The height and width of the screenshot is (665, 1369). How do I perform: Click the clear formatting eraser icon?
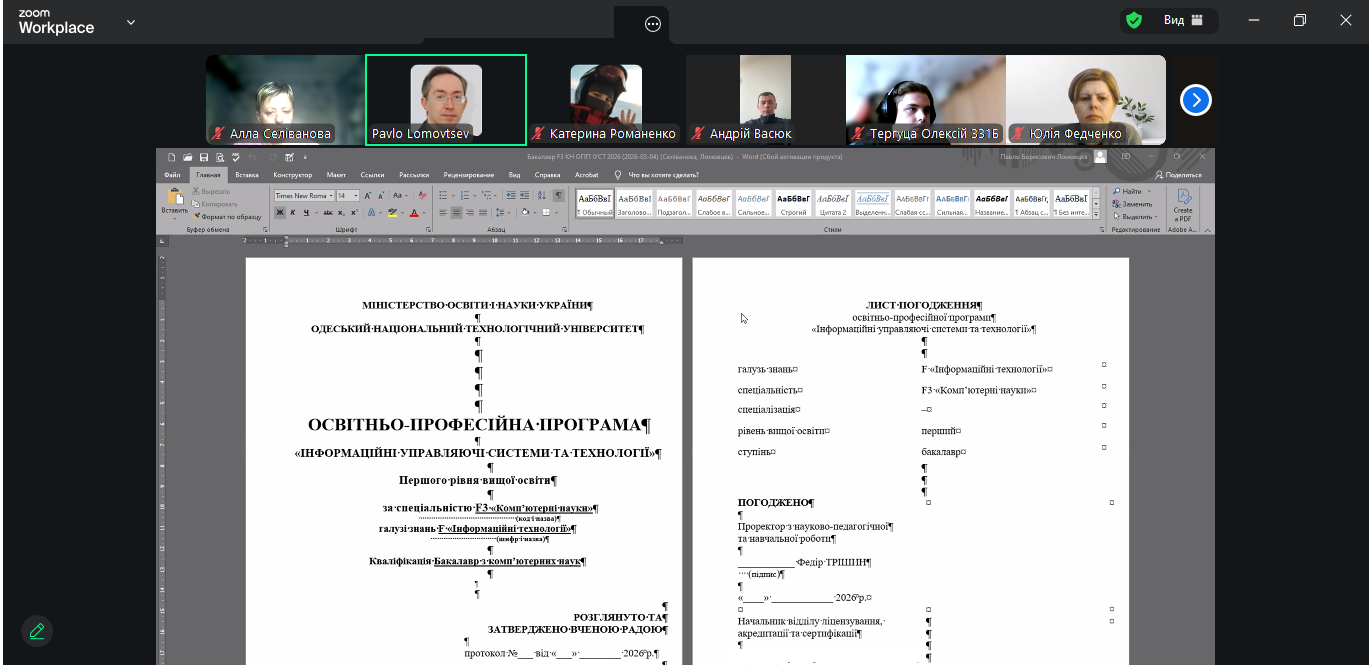(420, 196)
